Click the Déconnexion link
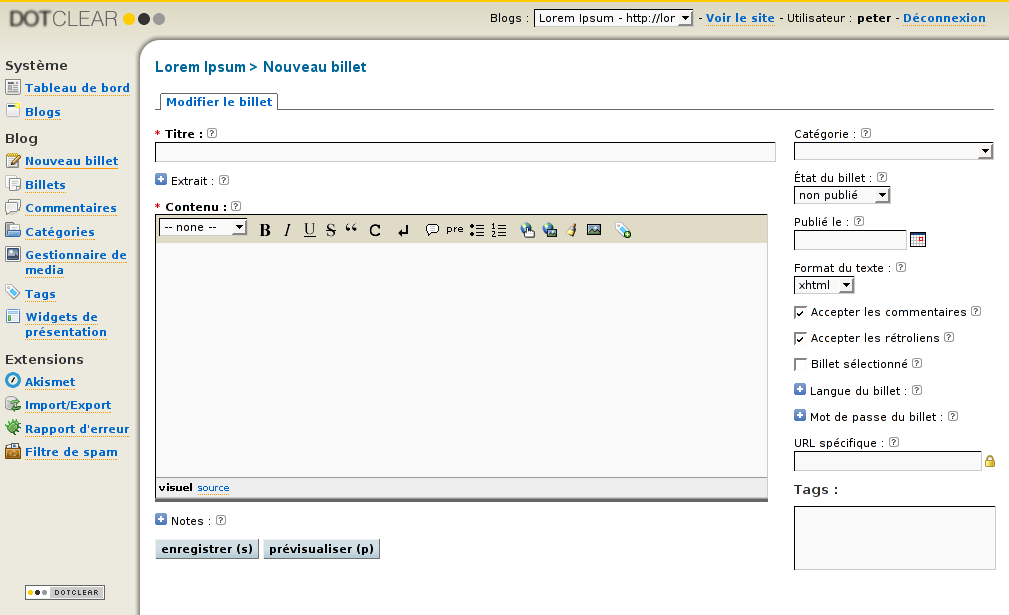This screenshot has width=1009, height=615. click(943, 18)
